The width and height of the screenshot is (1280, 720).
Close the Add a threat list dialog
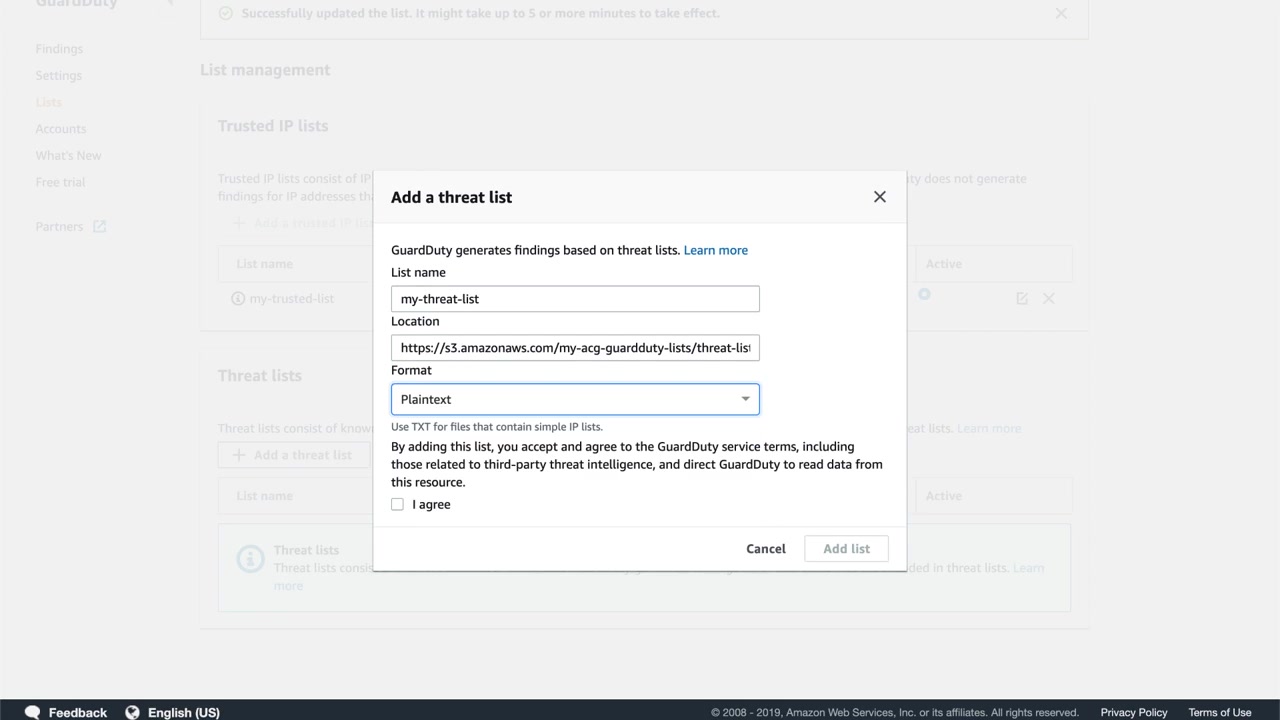pyautogui.click(x=880, y=197)
